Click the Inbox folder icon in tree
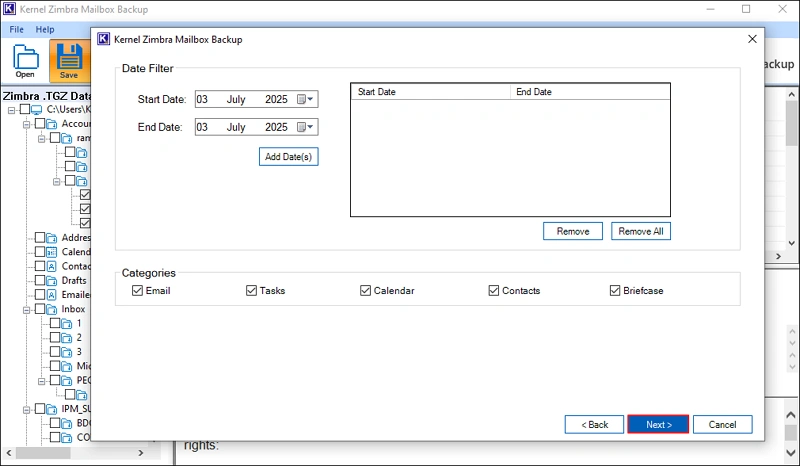Image resolution: width=800 pixels, height=466 pixels. (x=52, y=309)
